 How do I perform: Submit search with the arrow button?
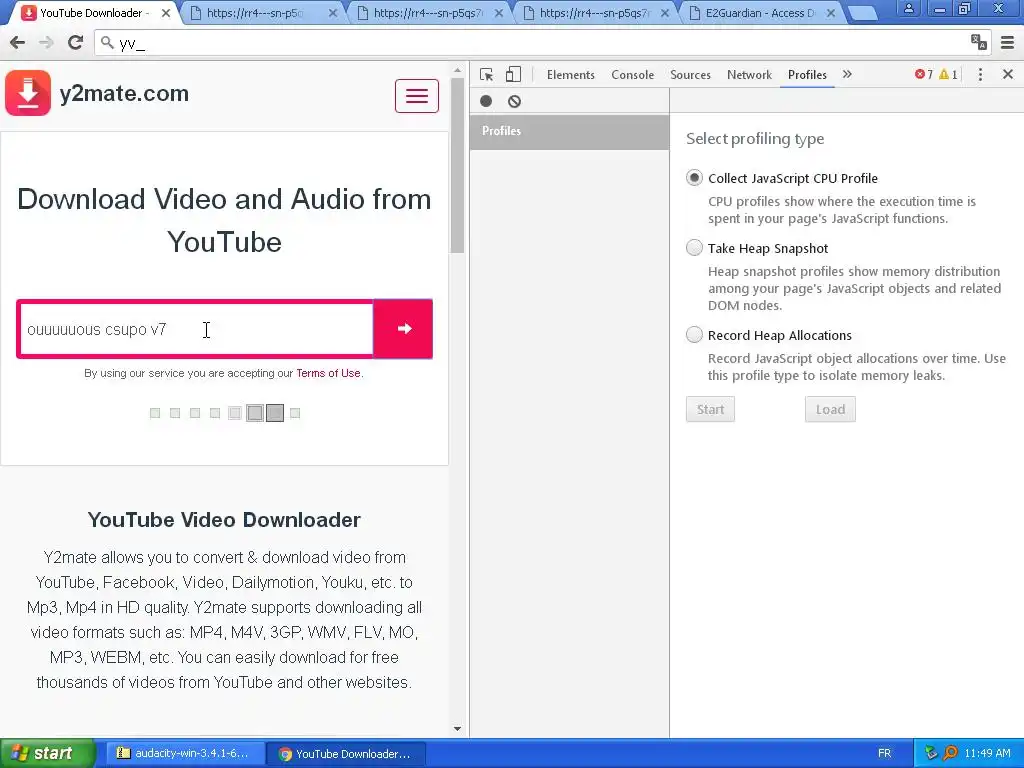point(404,328)
